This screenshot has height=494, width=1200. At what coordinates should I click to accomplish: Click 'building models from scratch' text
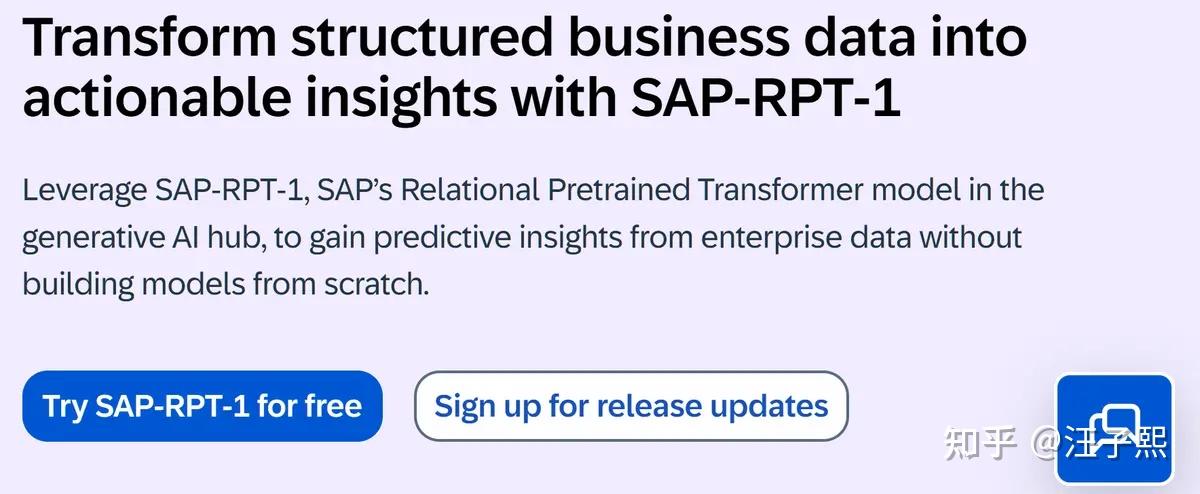pos(225,284)
